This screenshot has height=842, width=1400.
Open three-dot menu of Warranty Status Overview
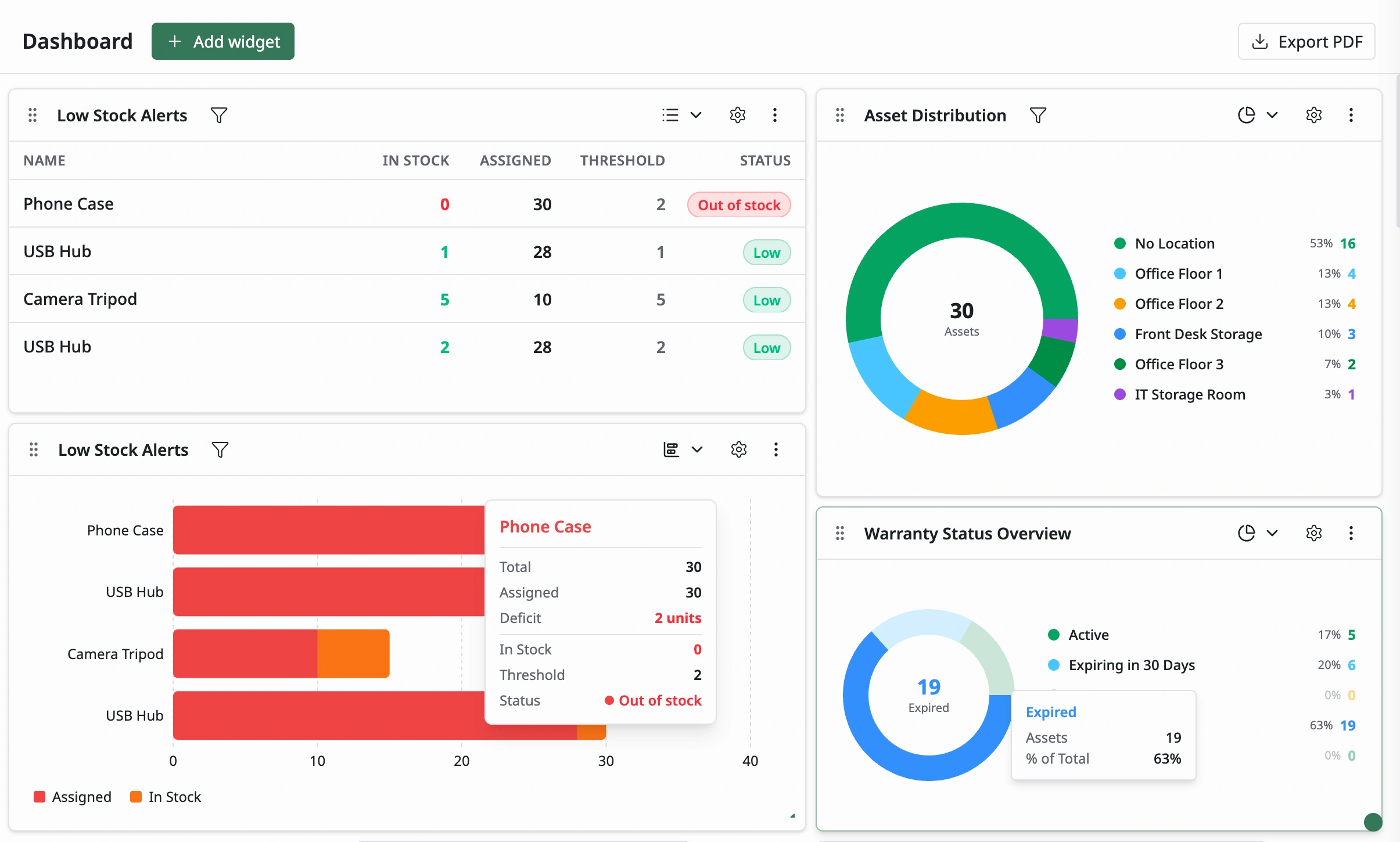click(x=1351, y=533)
